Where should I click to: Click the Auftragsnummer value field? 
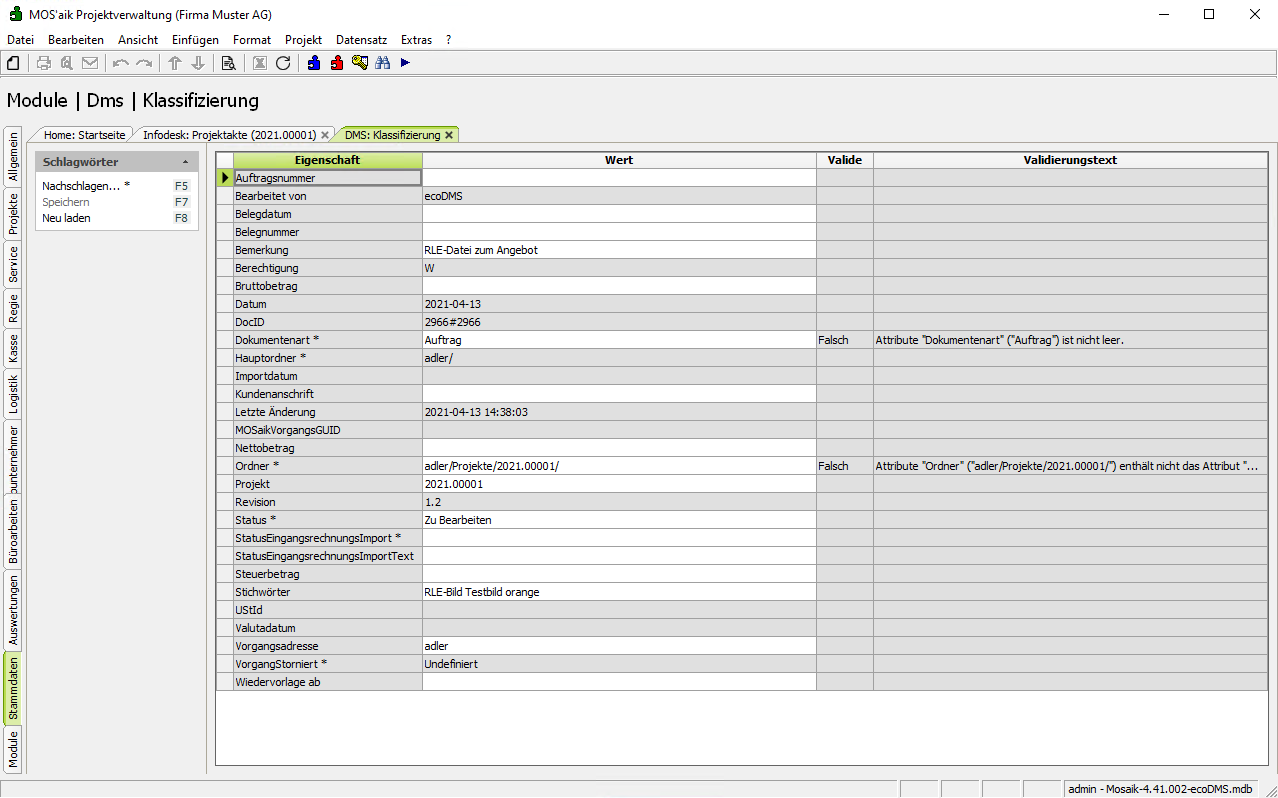point(619,178)
